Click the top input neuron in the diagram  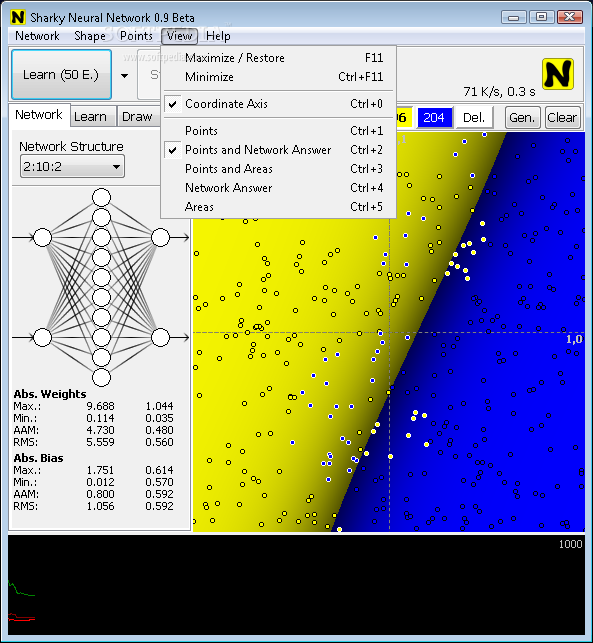(x=42, y=237)
